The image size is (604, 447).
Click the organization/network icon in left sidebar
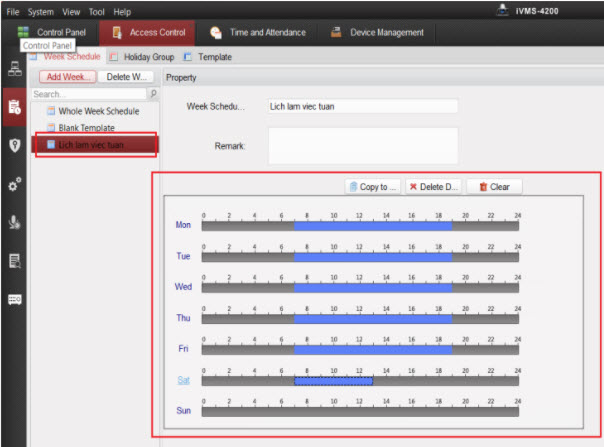(x=15, y=69)
